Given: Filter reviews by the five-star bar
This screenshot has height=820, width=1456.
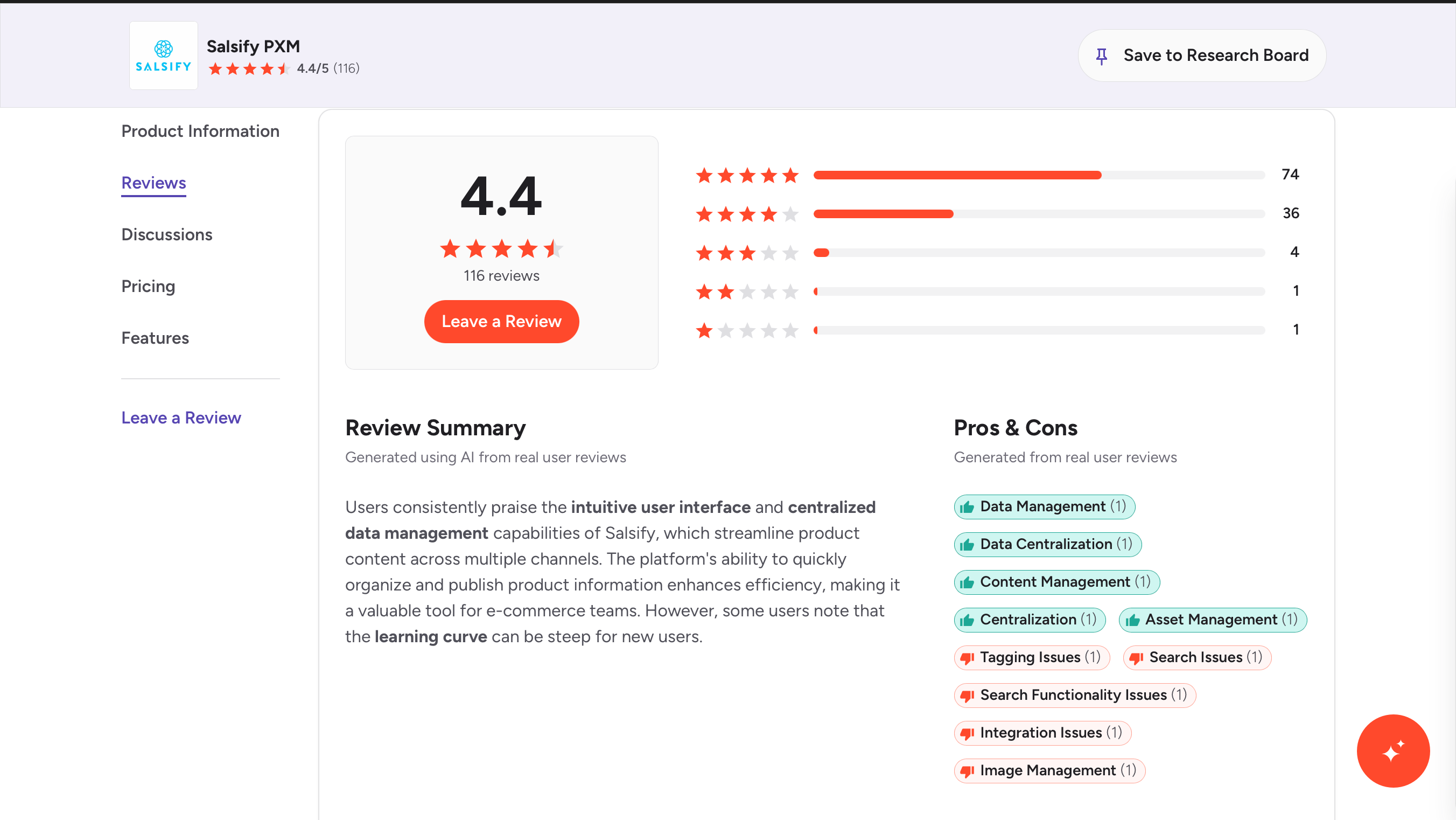Looking at the screenshot, I should pos(998,175).
